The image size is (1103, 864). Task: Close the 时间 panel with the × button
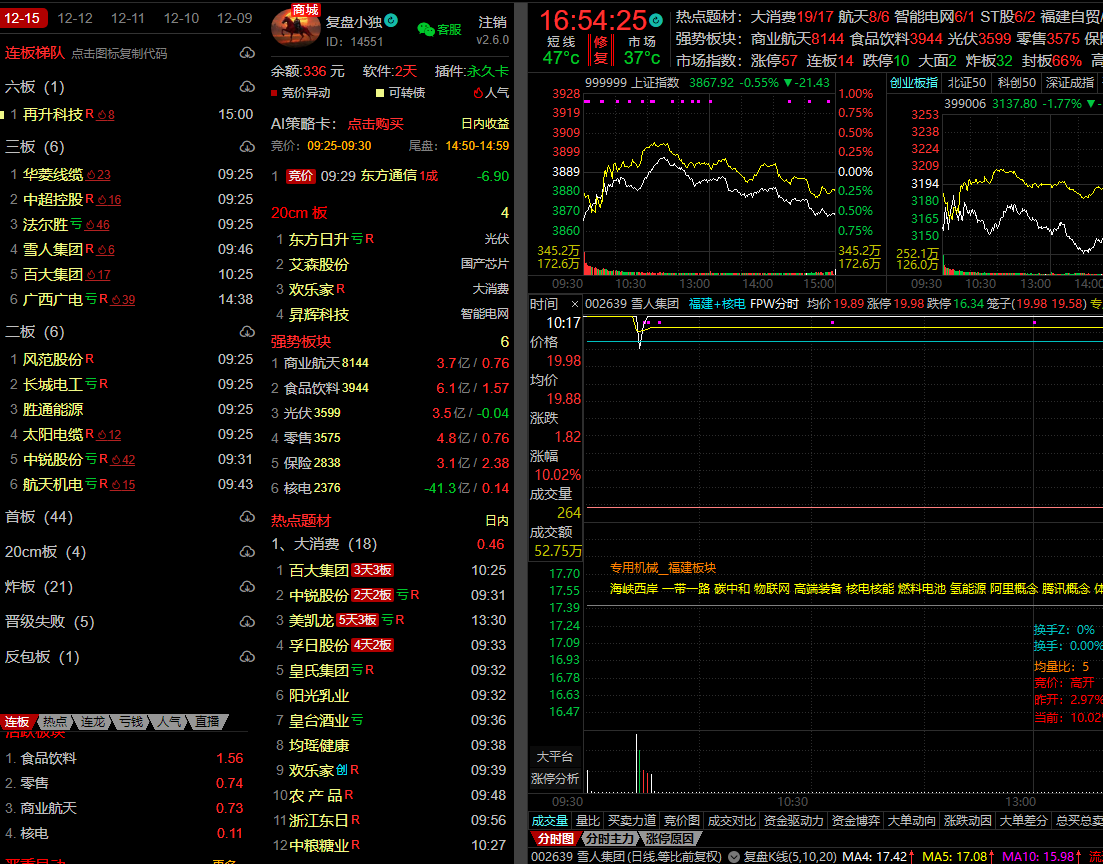pyautogui.click(x=574, y=304)
